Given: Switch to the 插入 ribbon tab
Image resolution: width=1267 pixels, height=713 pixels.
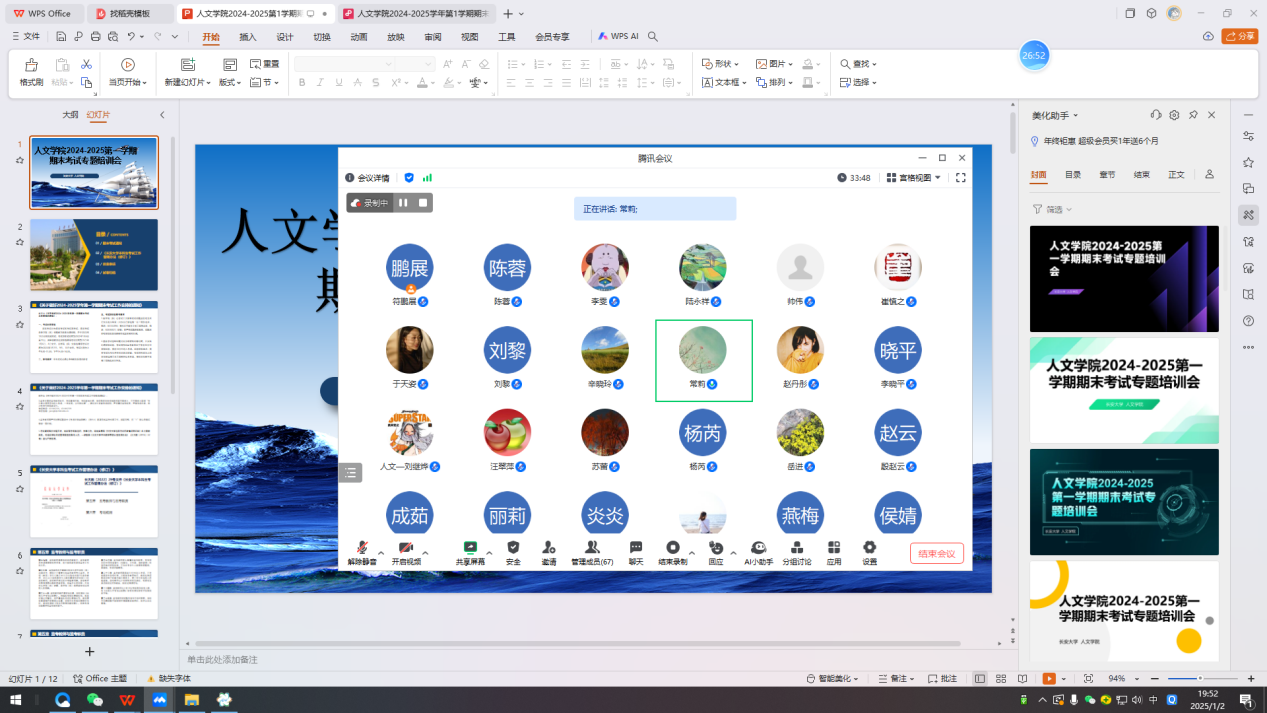Looking at the screenshot, I should [247, 37].
